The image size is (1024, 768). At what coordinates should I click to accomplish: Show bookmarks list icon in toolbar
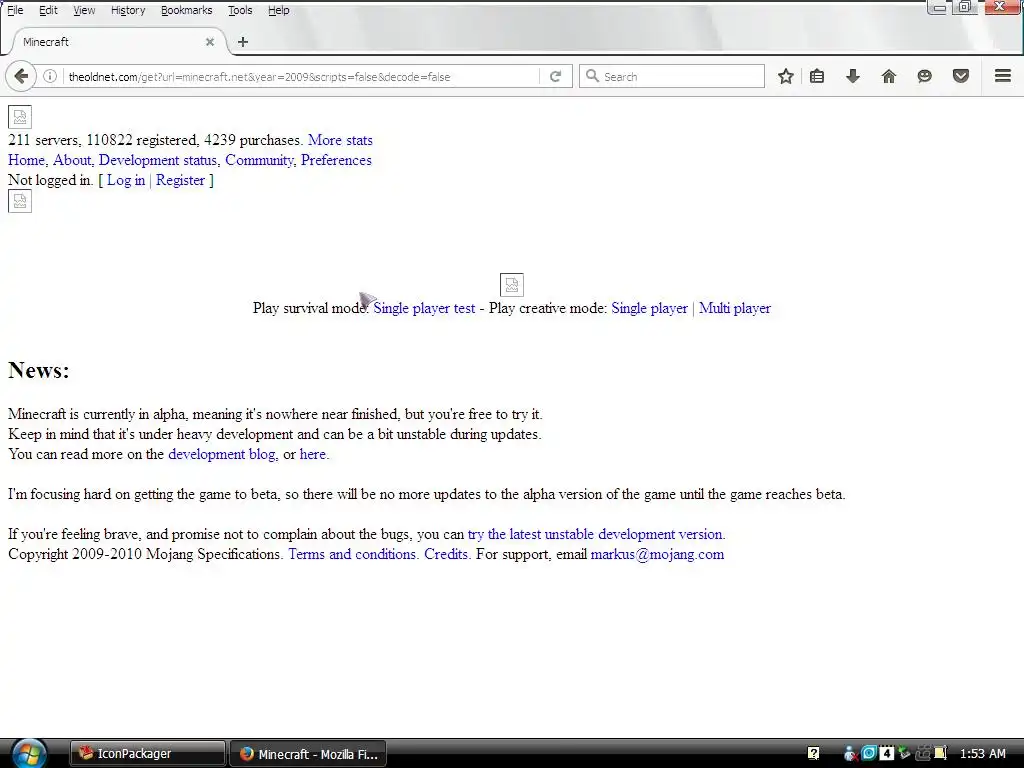[817, 76]
